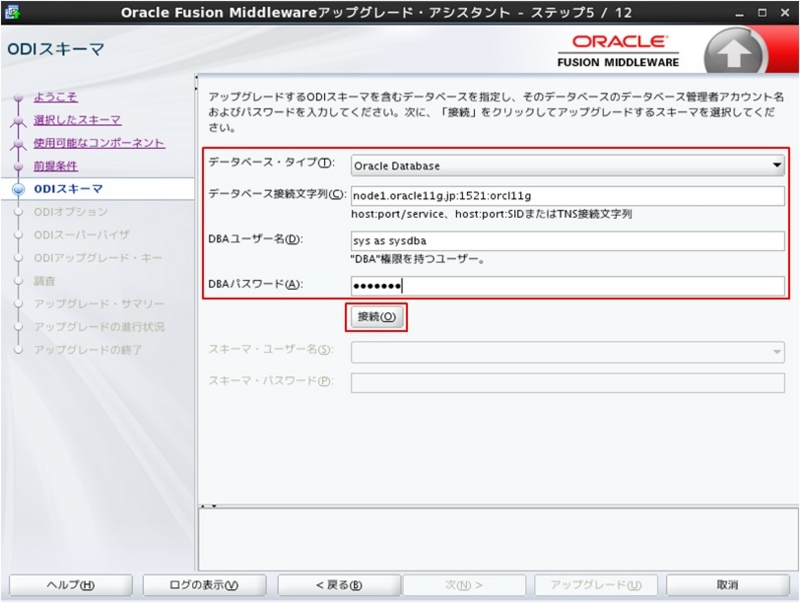Click the アップグレード・サマリー step label
This screenshot has width=800, height=603.
(99, 304)
